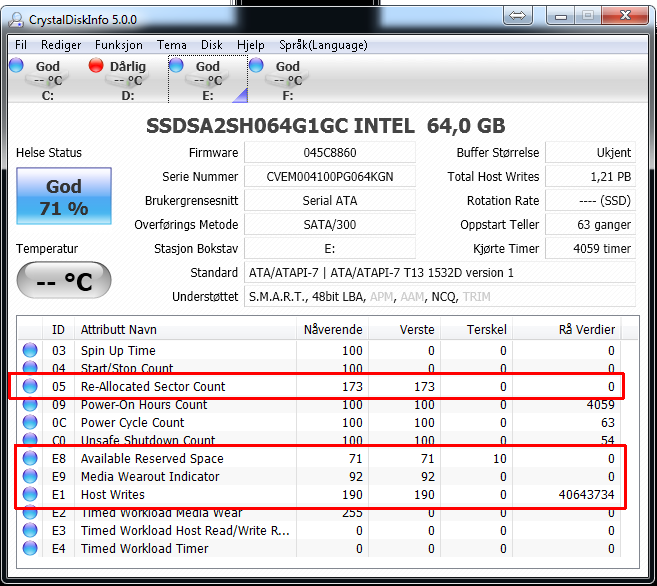
Task: Click the Nåverende column header
Action: pos(333,330)
